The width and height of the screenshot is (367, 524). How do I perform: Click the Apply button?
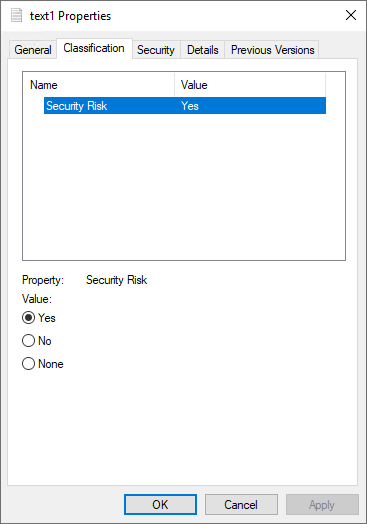322,504
